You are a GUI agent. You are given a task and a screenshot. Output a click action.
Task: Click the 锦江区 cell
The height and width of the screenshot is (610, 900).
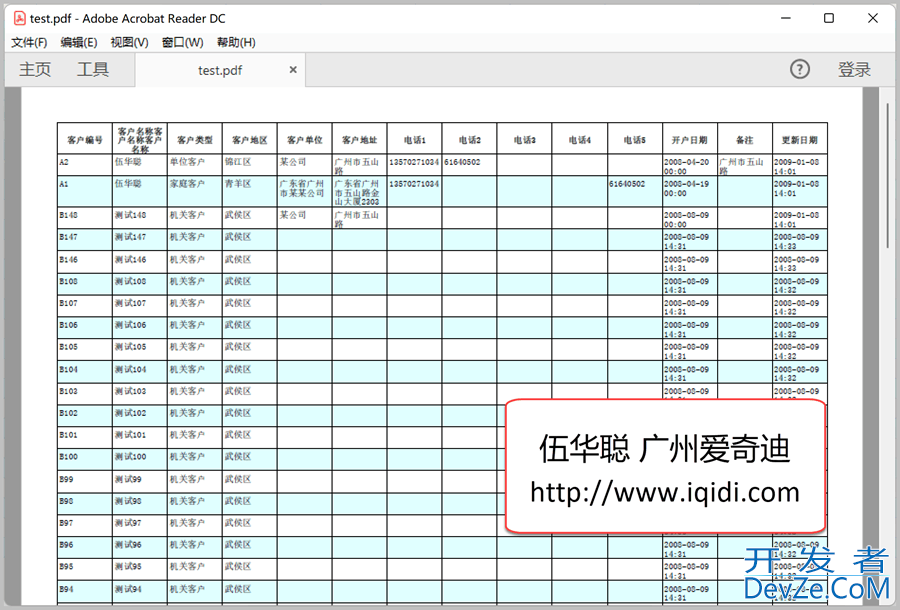250,165
